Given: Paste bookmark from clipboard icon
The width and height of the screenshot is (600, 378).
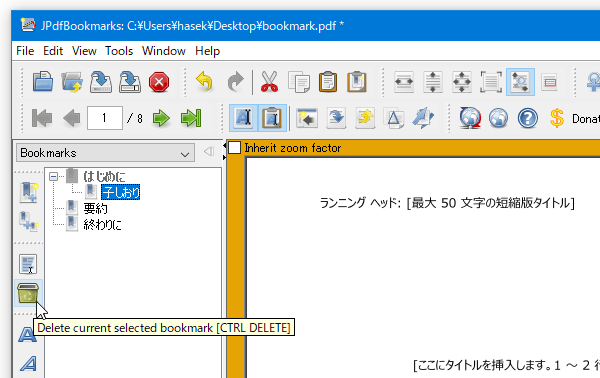Looking at the screenshot, I should (x=328, y=81).
